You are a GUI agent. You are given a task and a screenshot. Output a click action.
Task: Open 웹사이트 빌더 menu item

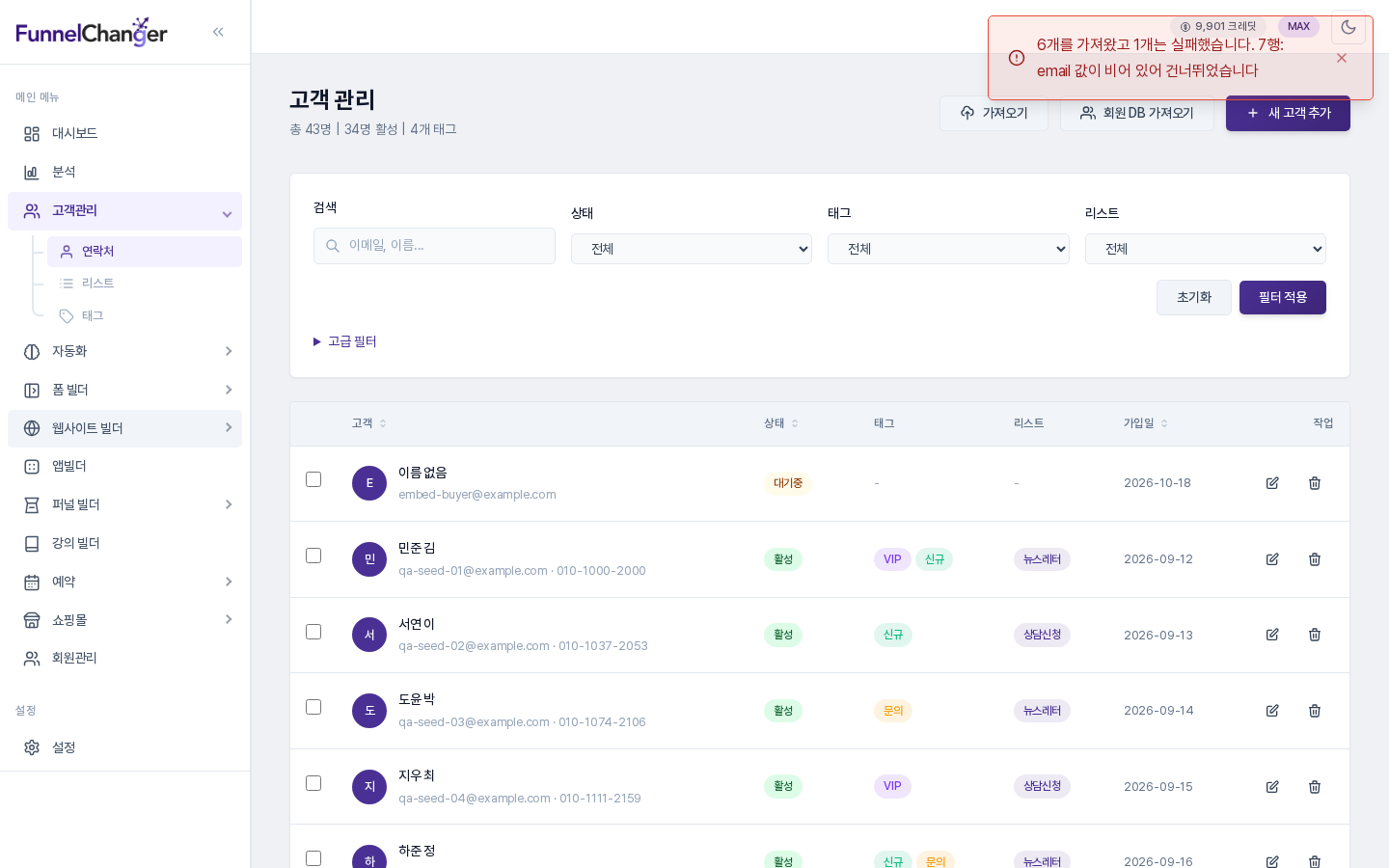coord(124,428)
